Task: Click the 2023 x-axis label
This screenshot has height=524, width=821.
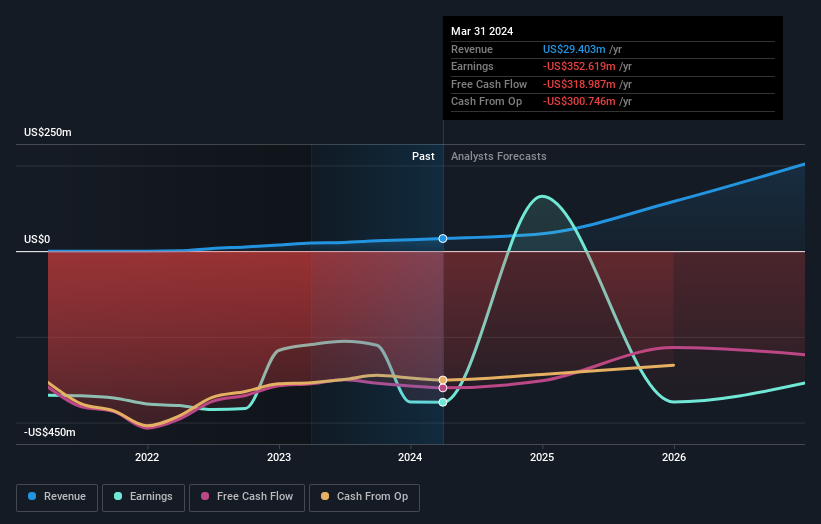Action: pyautogui.click(x=279, y=457)
